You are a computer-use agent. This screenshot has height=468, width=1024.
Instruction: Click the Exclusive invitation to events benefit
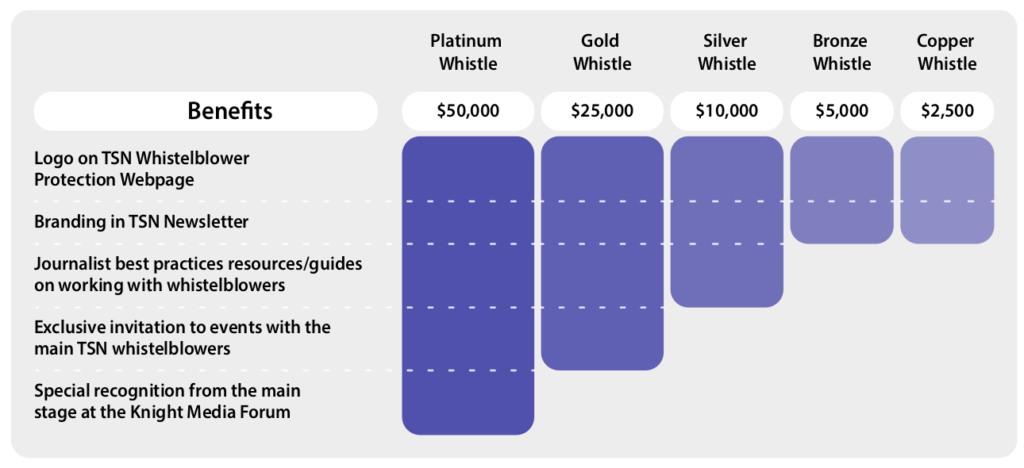182,338
